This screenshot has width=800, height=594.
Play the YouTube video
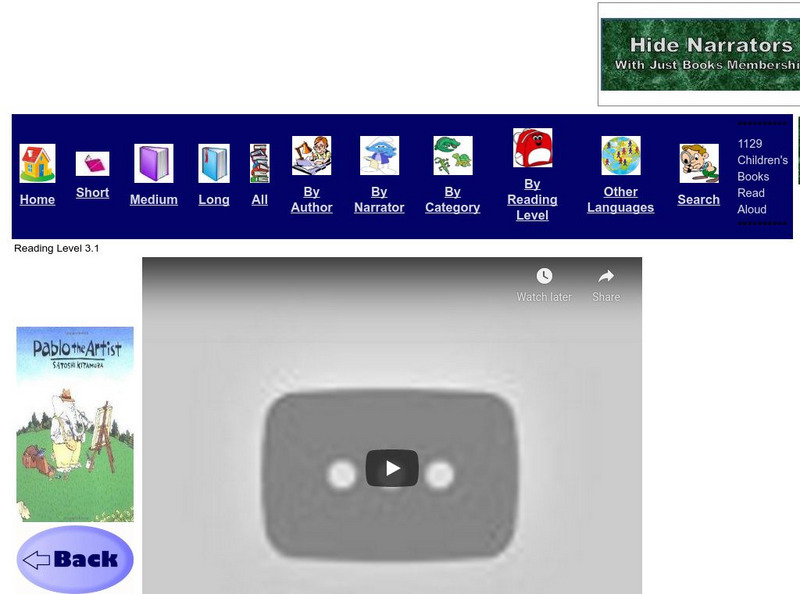coord(392,468)
